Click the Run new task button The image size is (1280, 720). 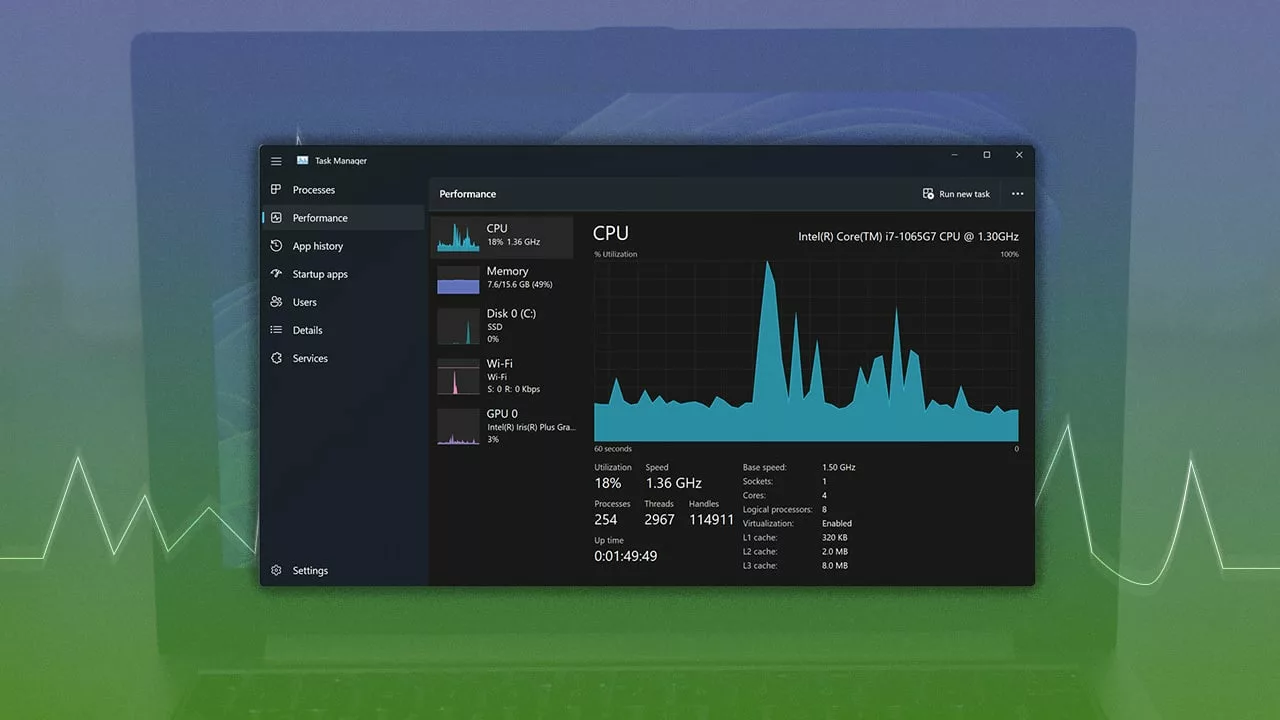pos(956,194)
